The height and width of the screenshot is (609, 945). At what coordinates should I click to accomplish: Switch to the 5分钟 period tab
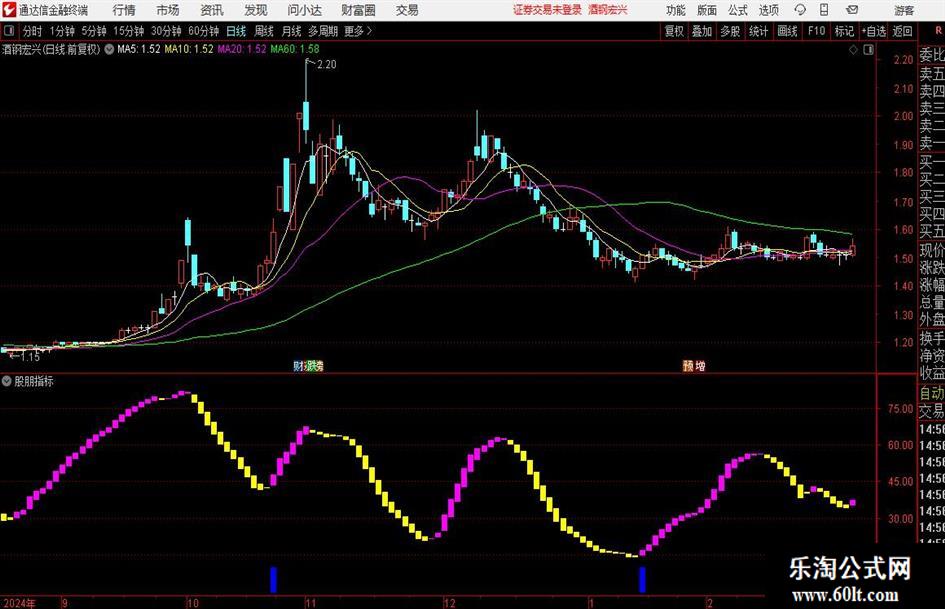94,31
